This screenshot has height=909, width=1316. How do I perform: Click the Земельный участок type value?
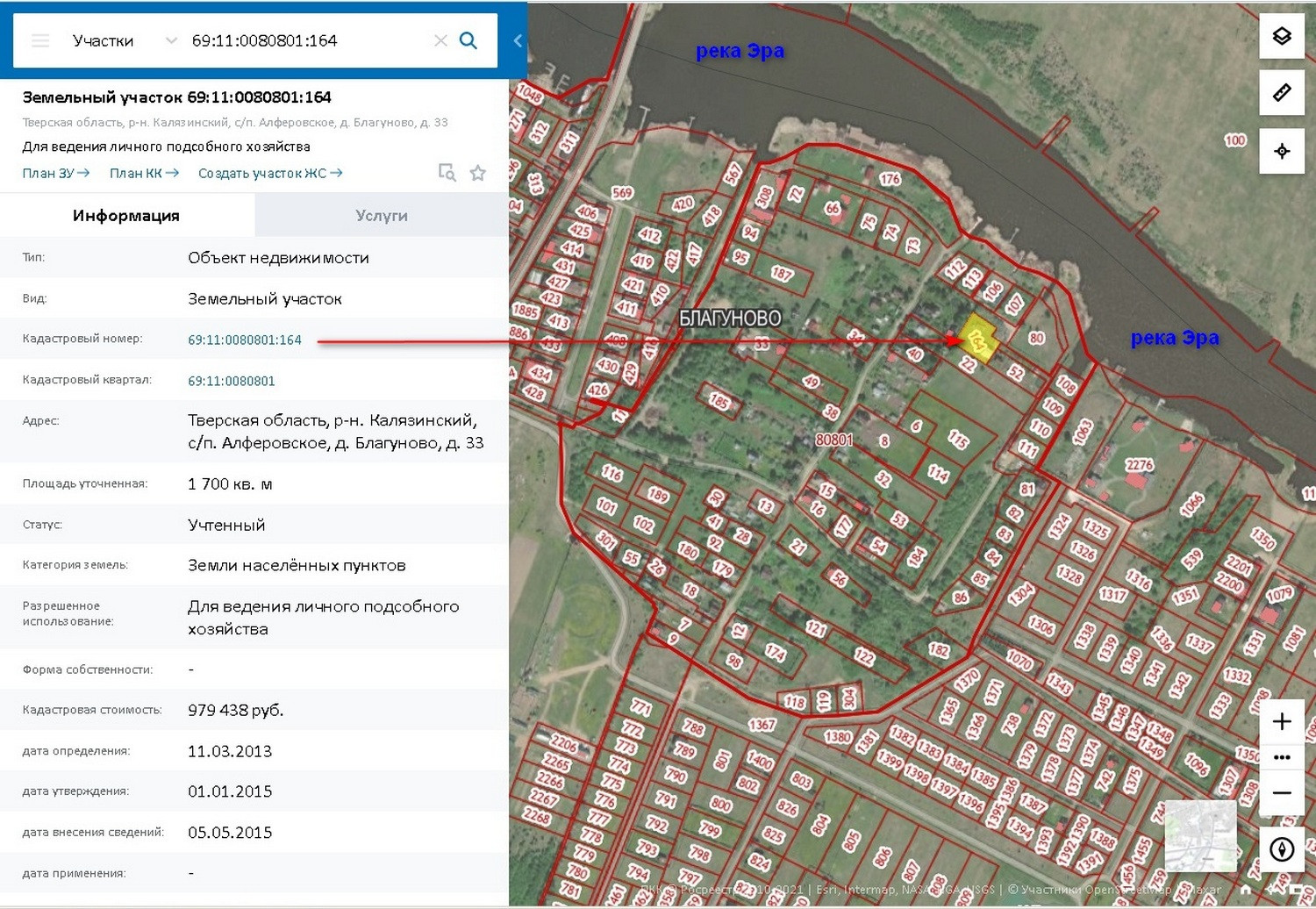[x=265, y=298]
